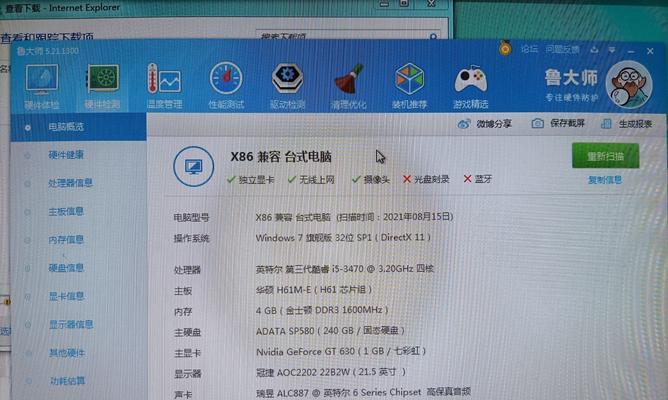Open 清理优化 broom cleanup icon
This screenshot has height=400, width=668.
(348, 86)
